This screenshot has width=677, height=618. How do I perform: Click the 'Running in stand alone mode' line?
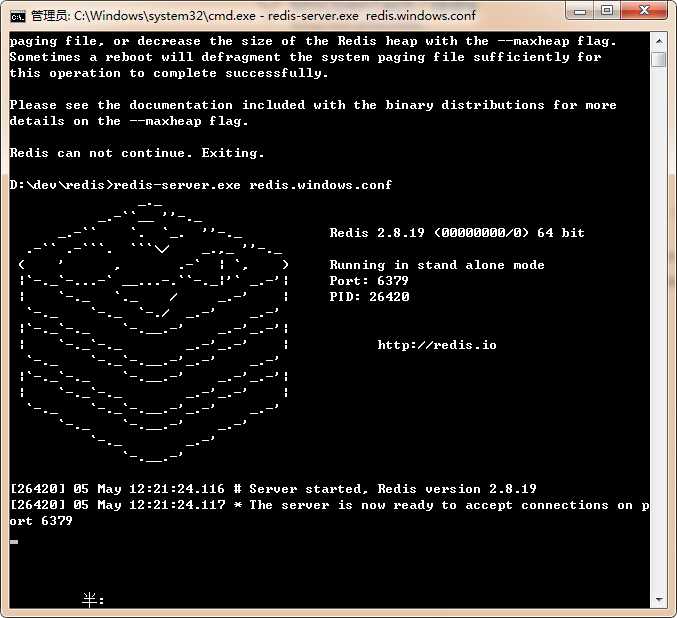[x=437, y=265]
